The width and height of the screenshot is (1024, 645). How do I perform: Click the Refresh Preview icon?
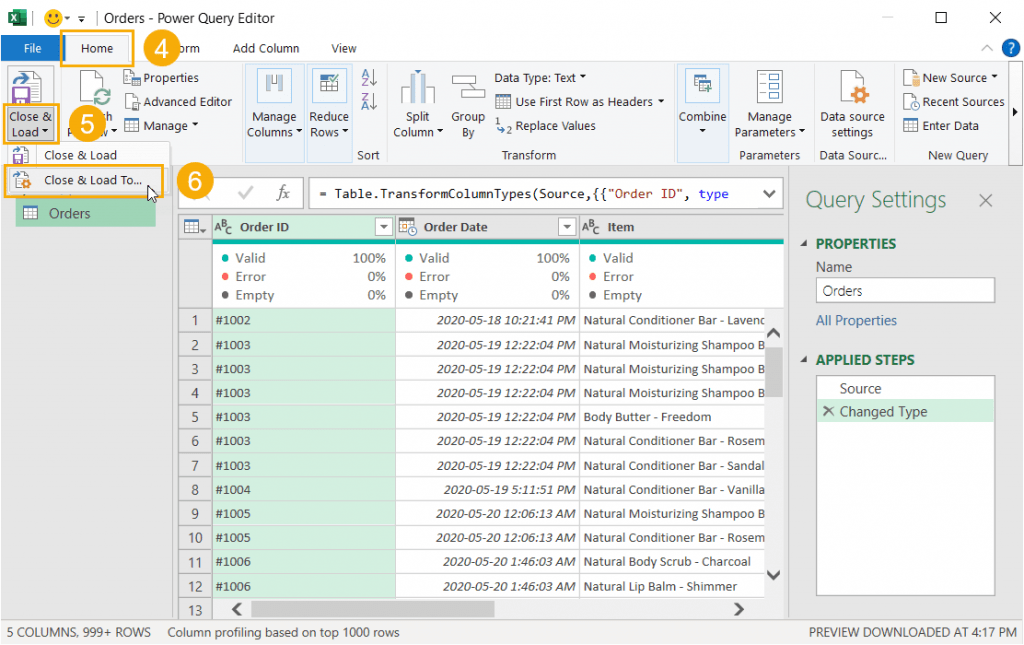94,89
